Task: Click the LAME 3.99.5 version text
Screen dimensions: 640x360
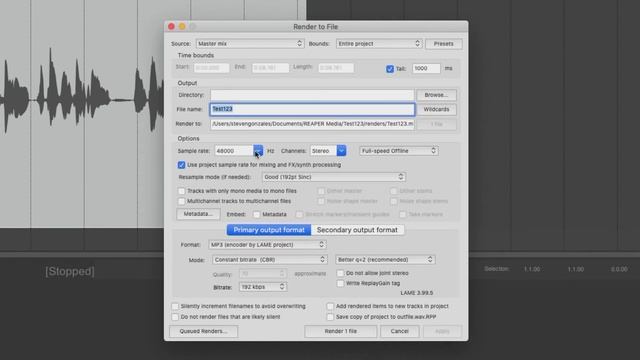Action: pos(416,293)
